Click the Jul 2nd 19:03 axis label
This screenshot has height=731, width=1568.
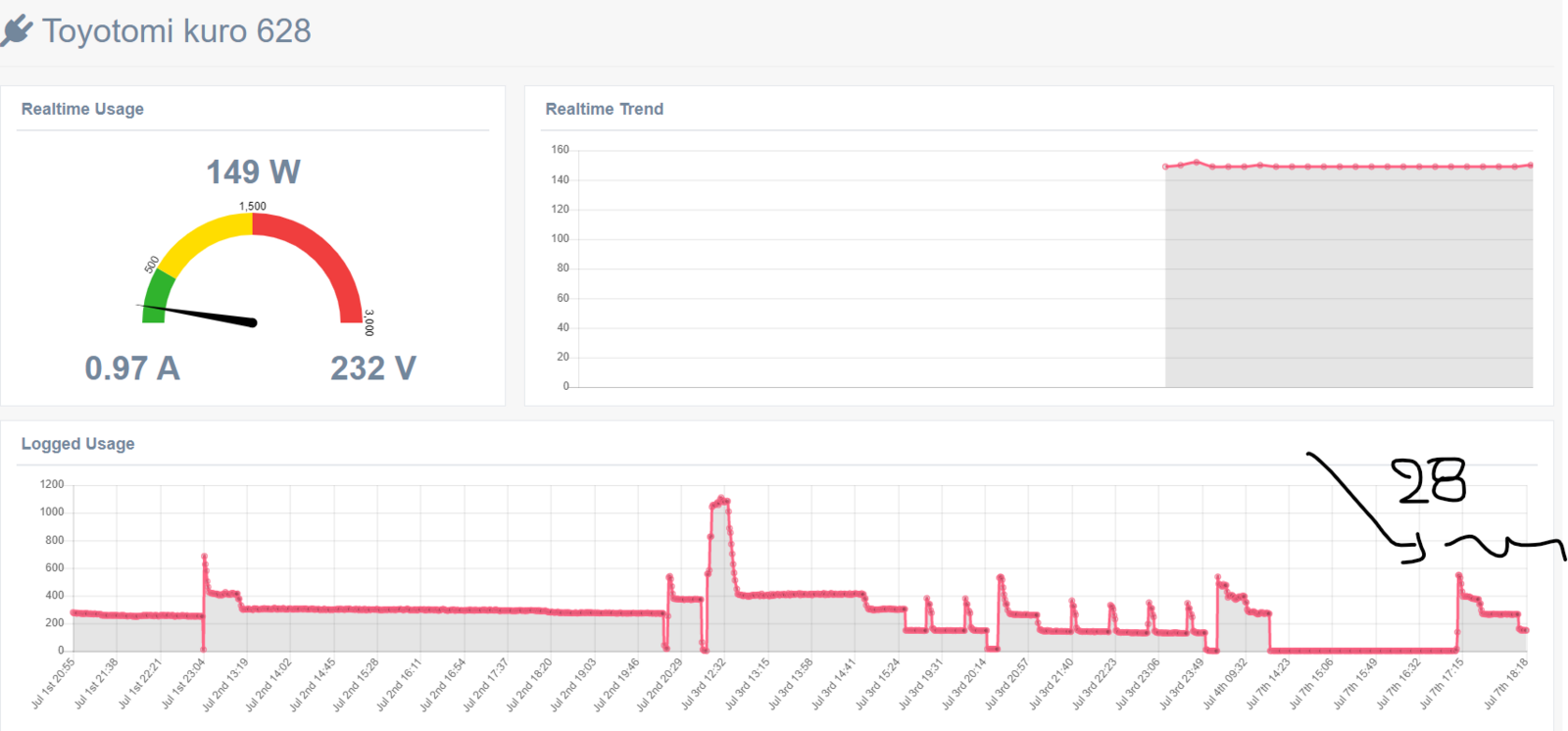573,684
